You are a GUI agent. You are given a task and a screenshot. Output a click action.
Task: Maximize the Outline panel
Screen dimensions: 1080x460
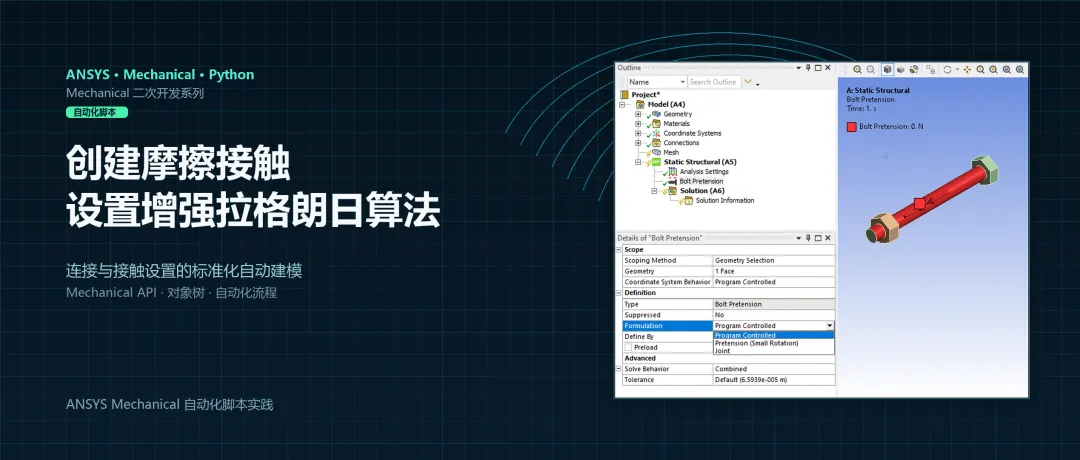point(818,67)
